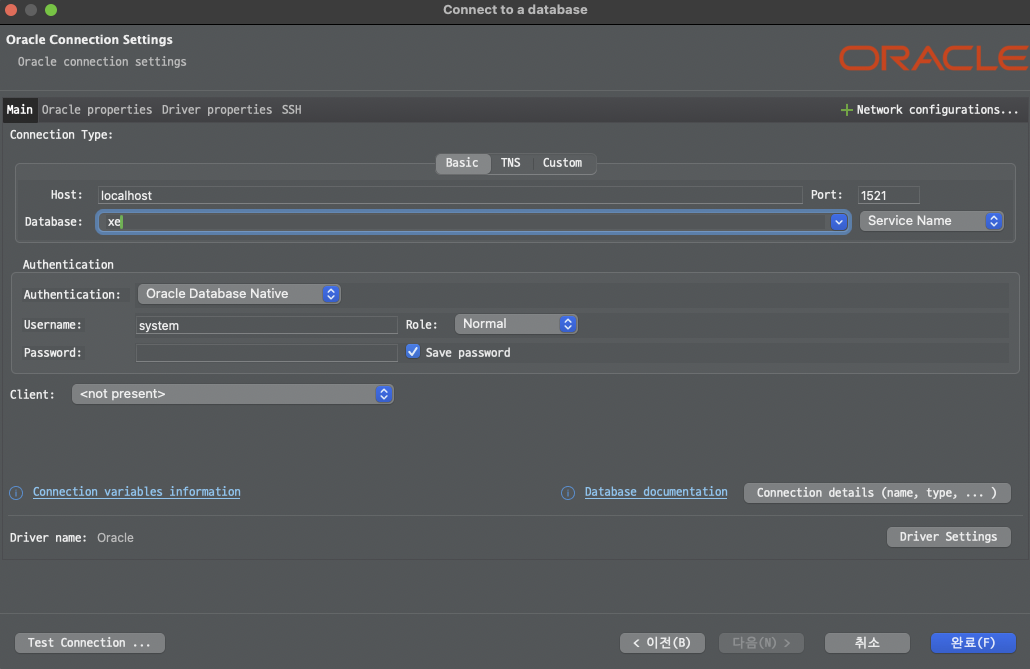
Task: Click the 다음(N) next button
Action: (761, 643)
